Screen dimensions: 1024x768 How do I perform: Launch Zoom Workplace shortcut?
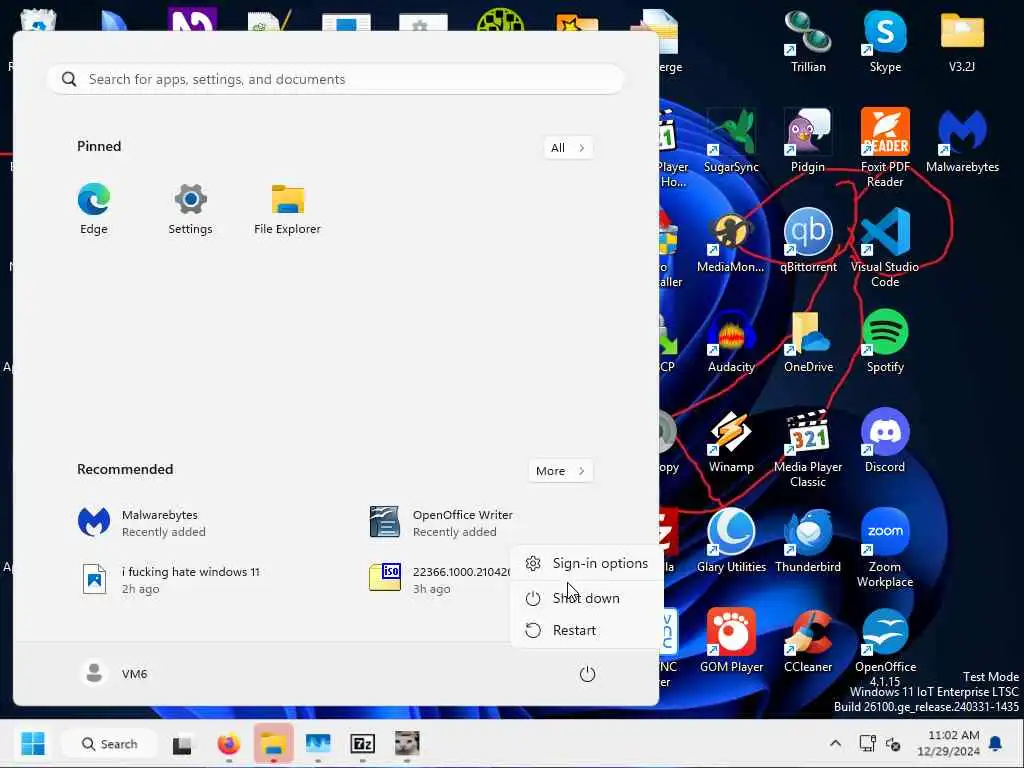[885, 548]
